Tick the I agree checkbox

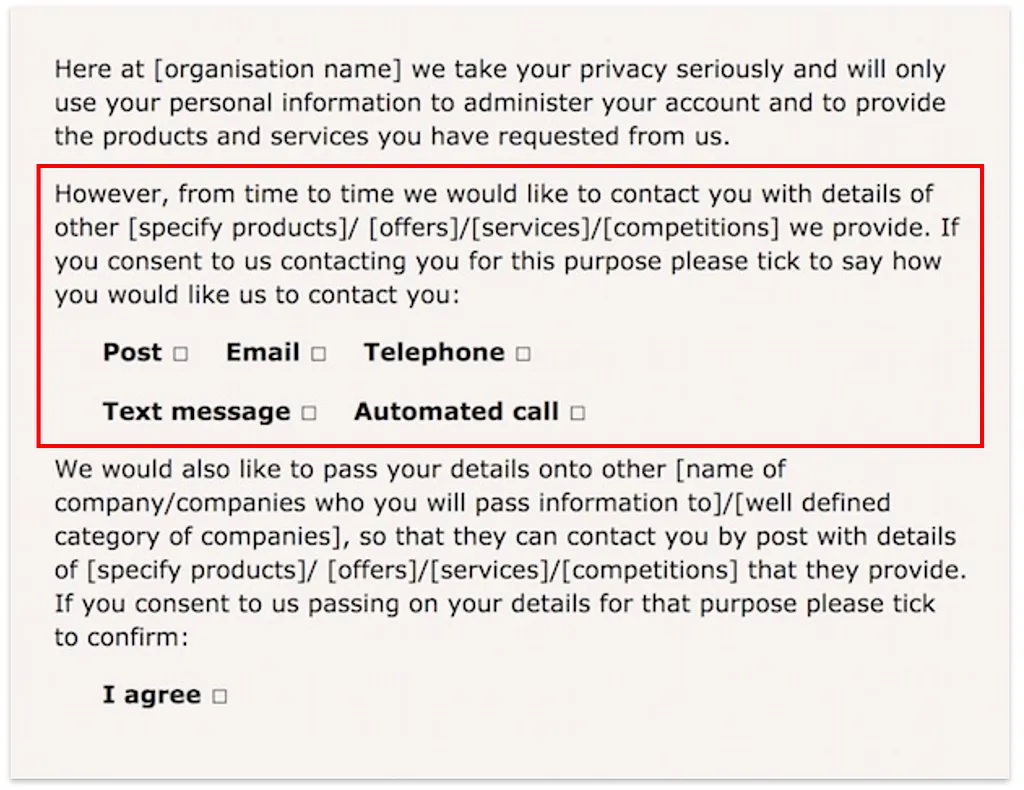click(x=220, y=697)
